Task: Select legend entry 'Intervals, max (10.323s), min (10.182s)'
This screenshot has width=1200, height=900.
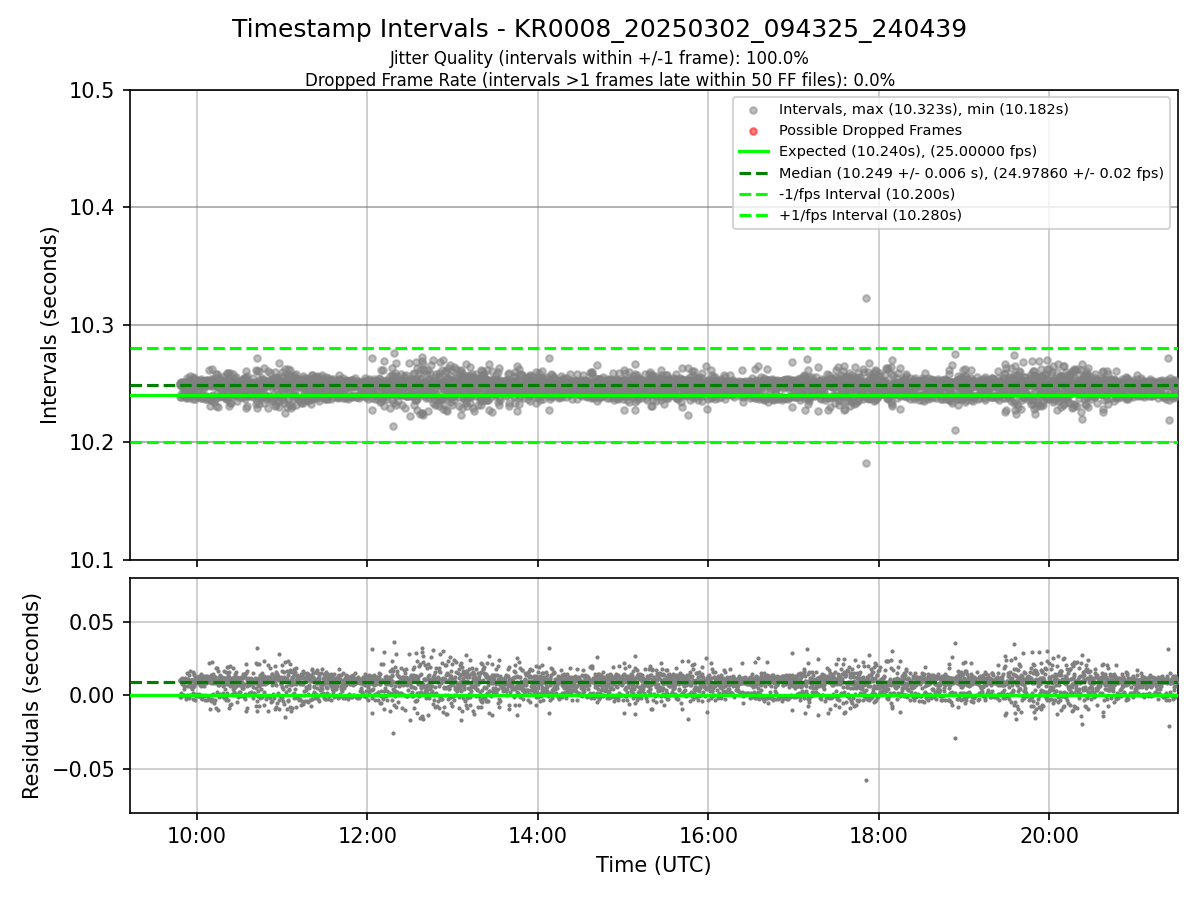Action: 923,109
